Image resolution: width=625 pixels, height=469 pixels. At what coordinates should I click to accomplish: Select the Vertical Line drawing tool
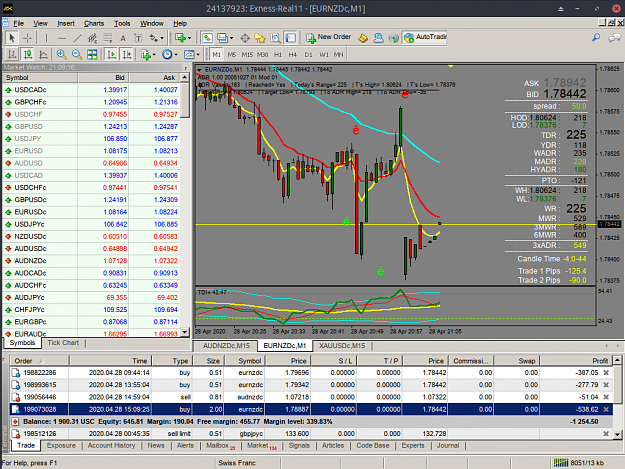tap(46, 38)
